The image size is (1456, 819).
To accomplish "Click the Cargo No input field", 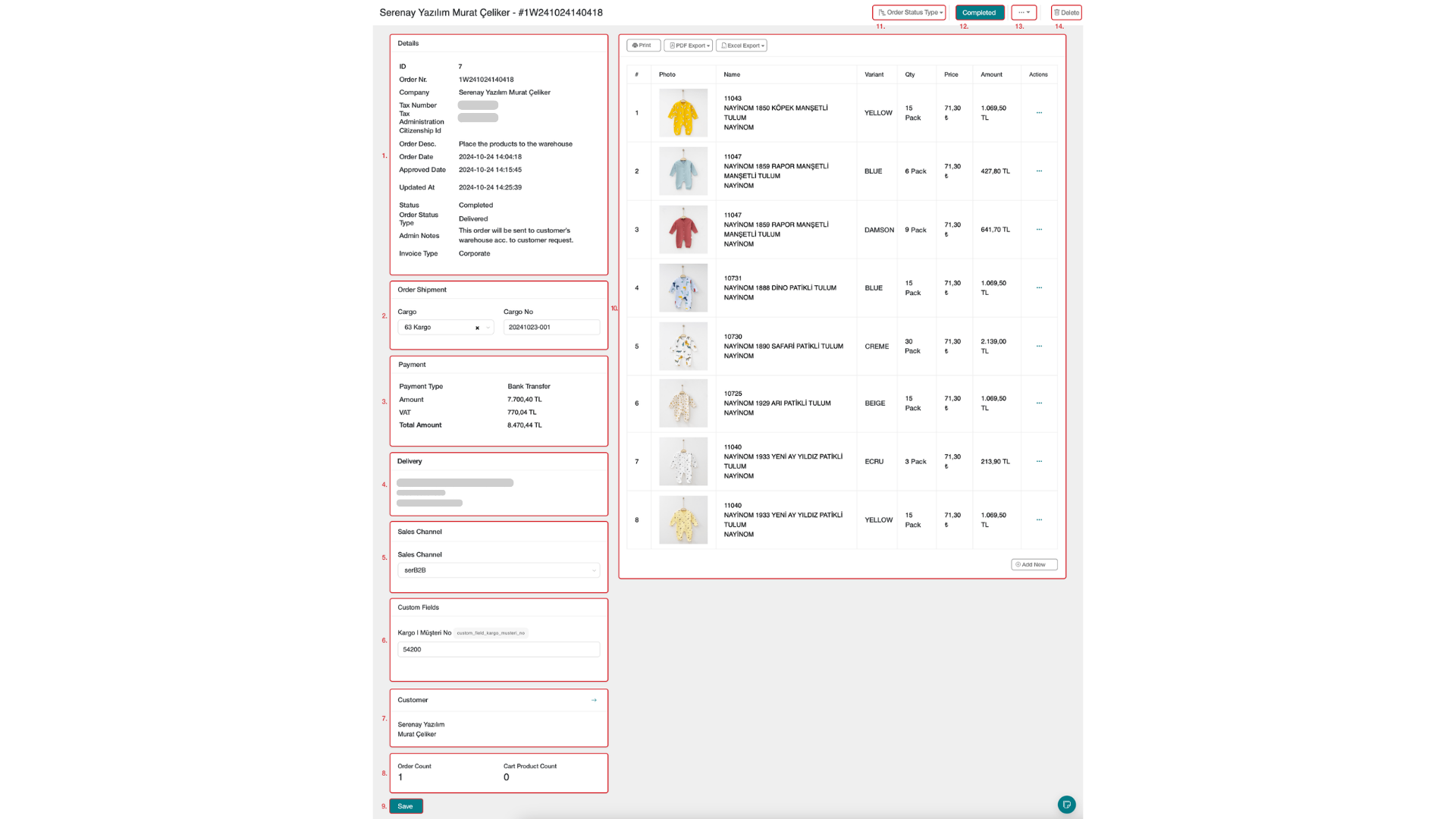I will coord(551,328).
